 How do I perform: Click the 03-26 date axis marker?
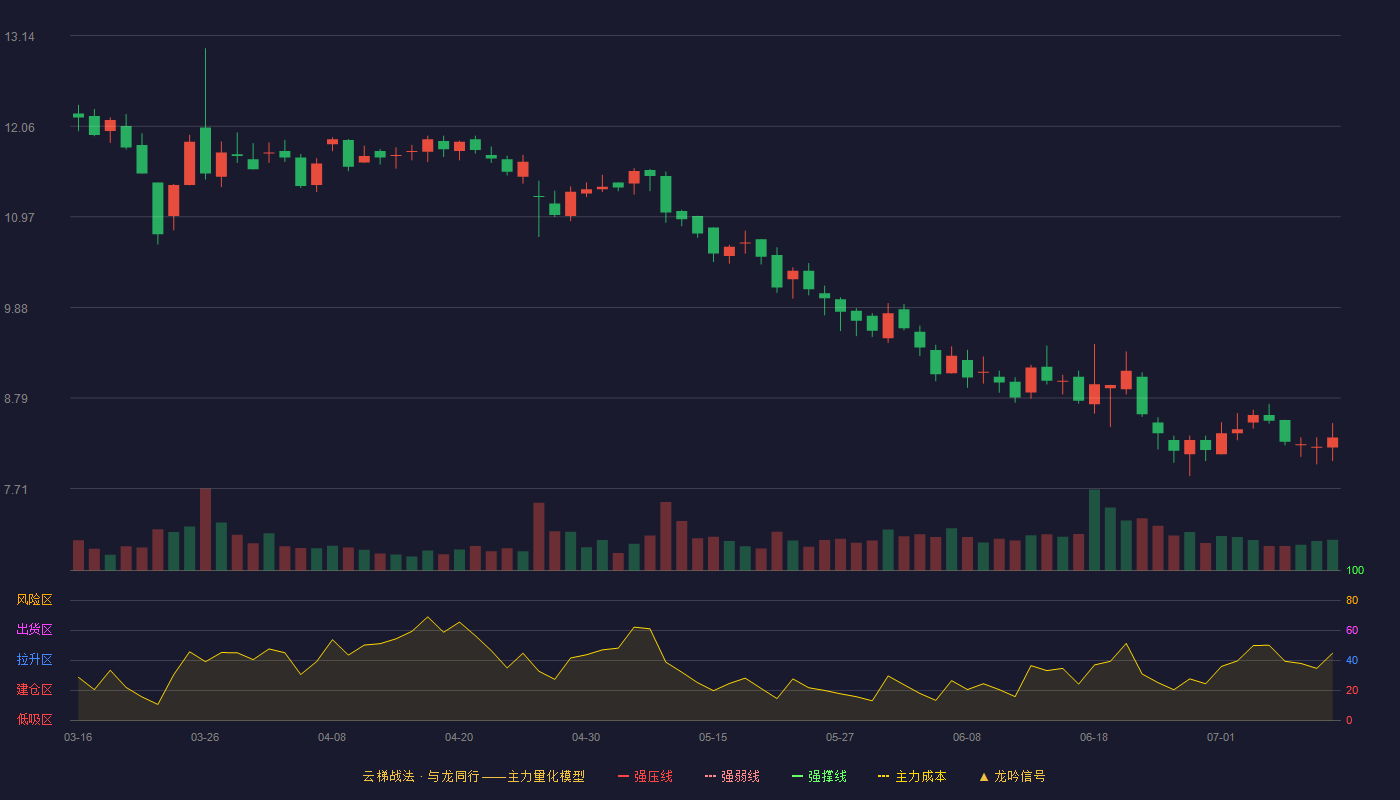pyautogui.click(x=205, y=737)
